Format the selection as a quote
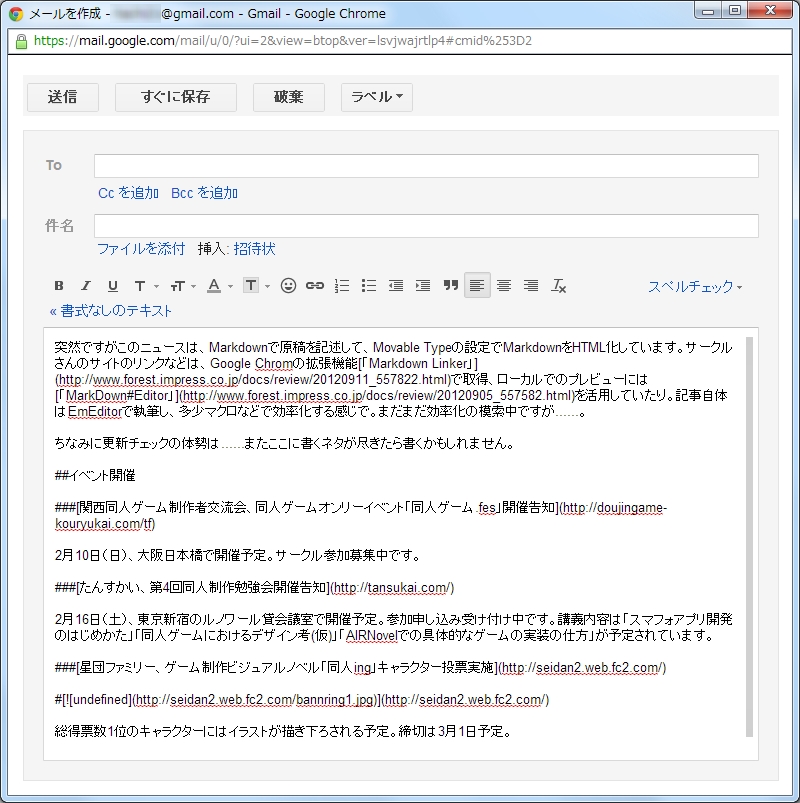Screen dimensions: 800x803 tap(450, 285)
